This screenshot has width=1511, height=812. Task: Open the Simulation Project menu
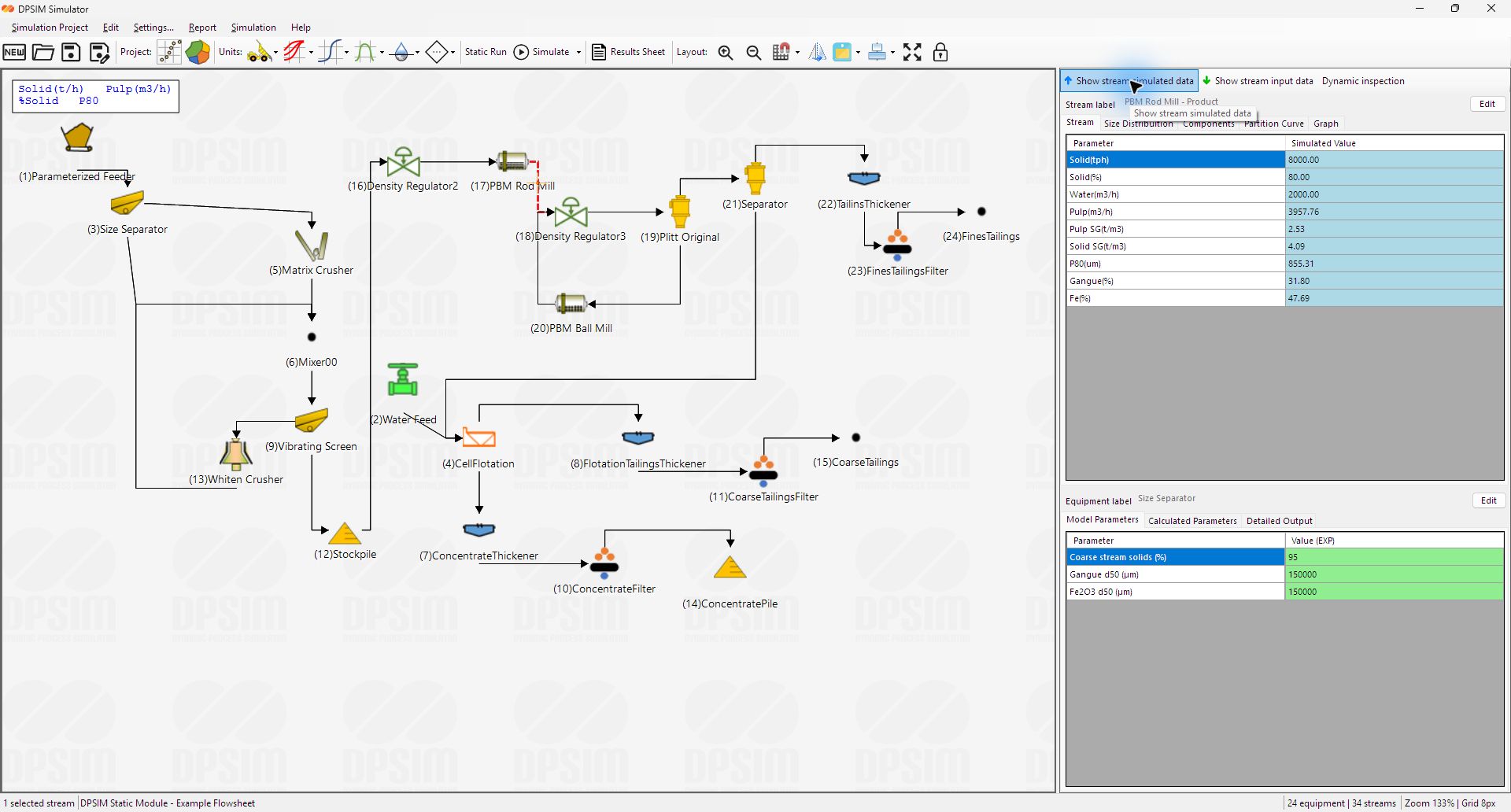coord(50,28)
